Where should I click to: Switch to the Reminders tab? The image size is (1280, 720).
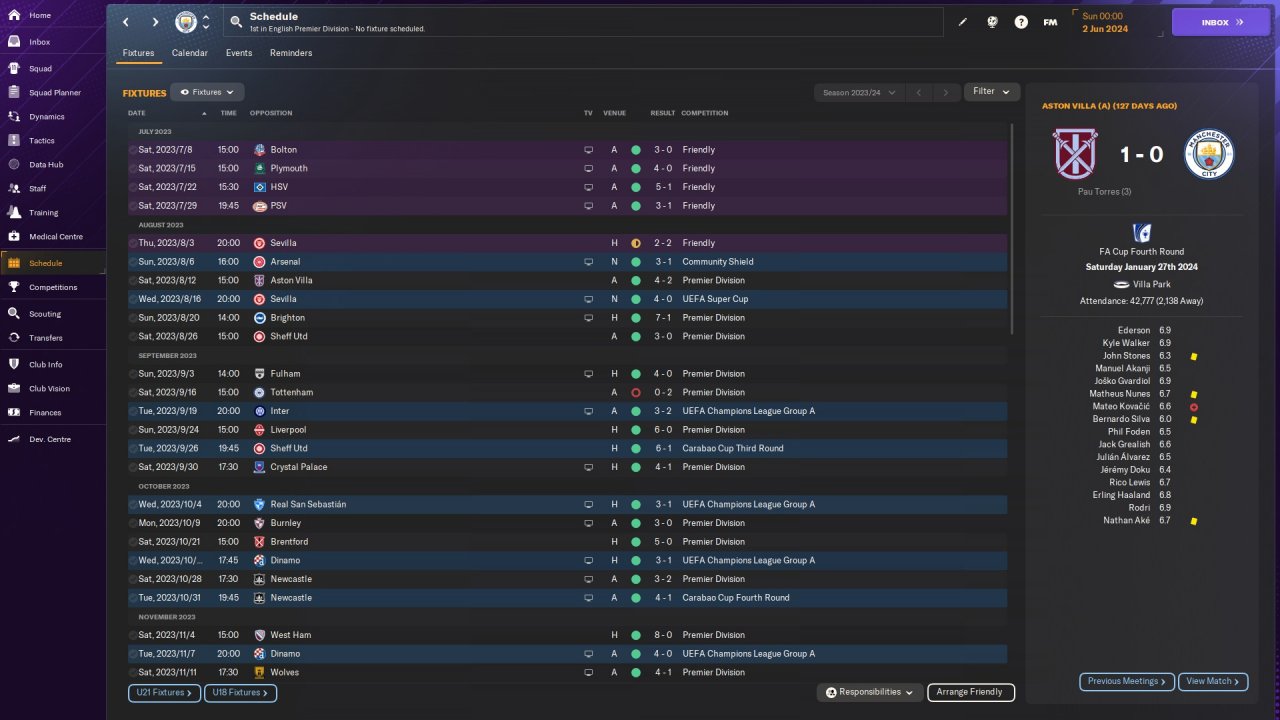point(291,53)
